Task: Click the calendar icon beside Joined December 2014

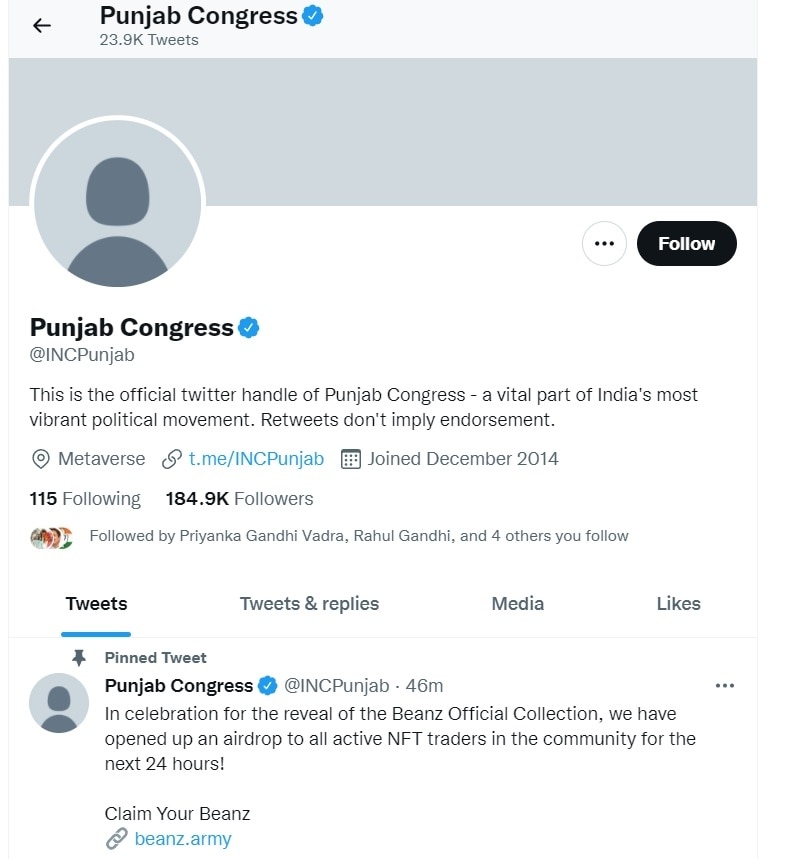Action: tap(350, 459)
